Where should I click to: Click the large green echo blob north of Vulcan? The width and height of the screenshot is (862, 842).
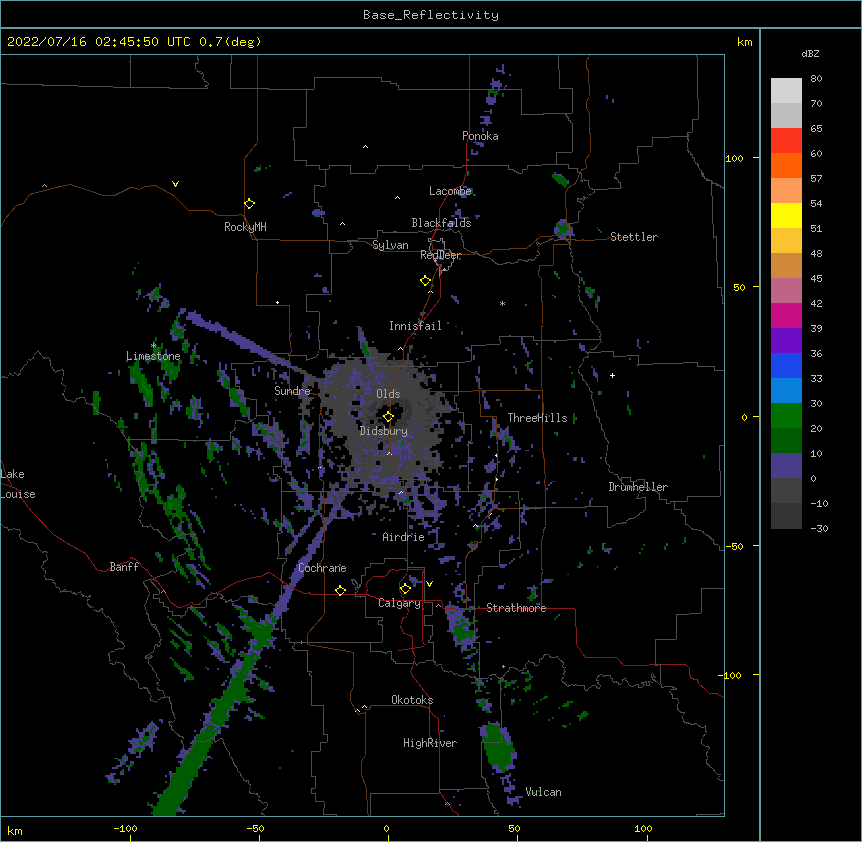click(499, 747)
